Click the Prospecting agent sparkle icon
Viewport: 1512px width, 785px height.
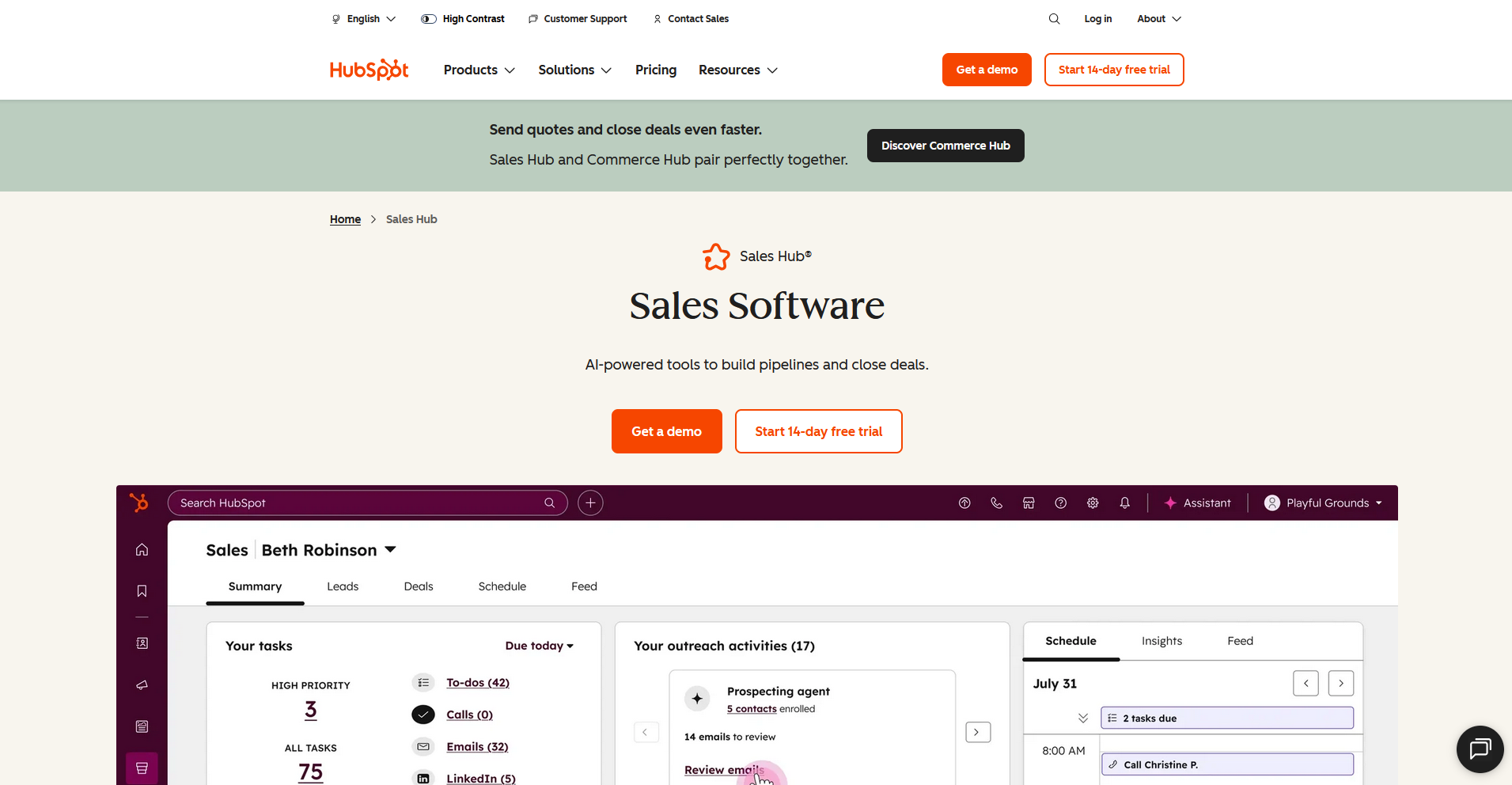697,698
